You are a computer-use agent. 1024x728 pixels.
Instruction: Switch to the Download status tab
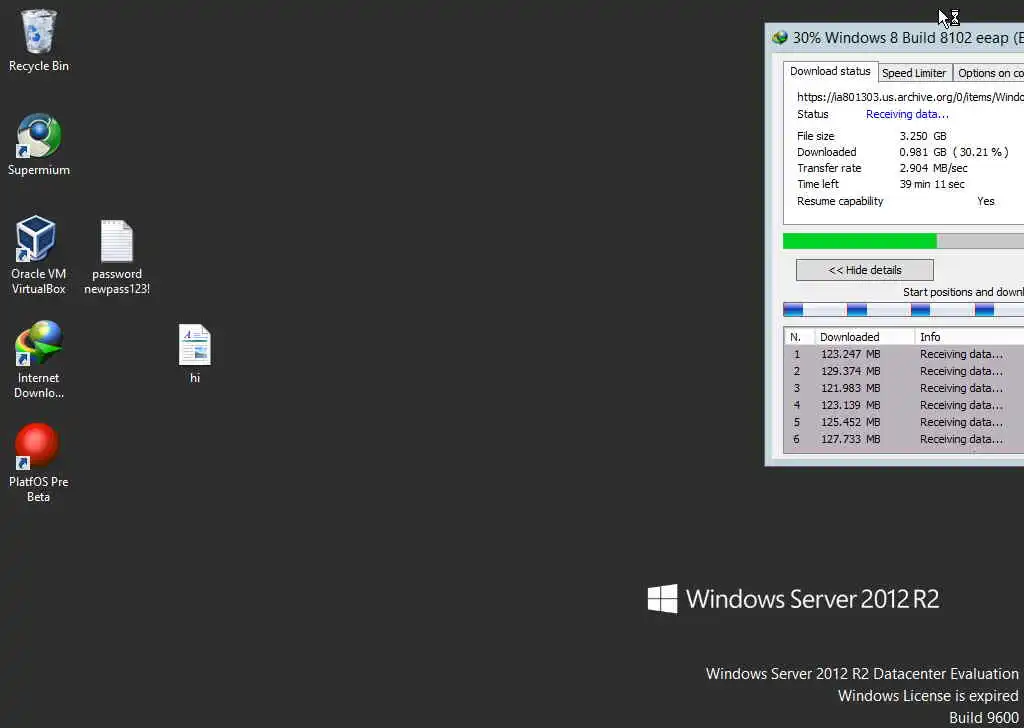830,71
